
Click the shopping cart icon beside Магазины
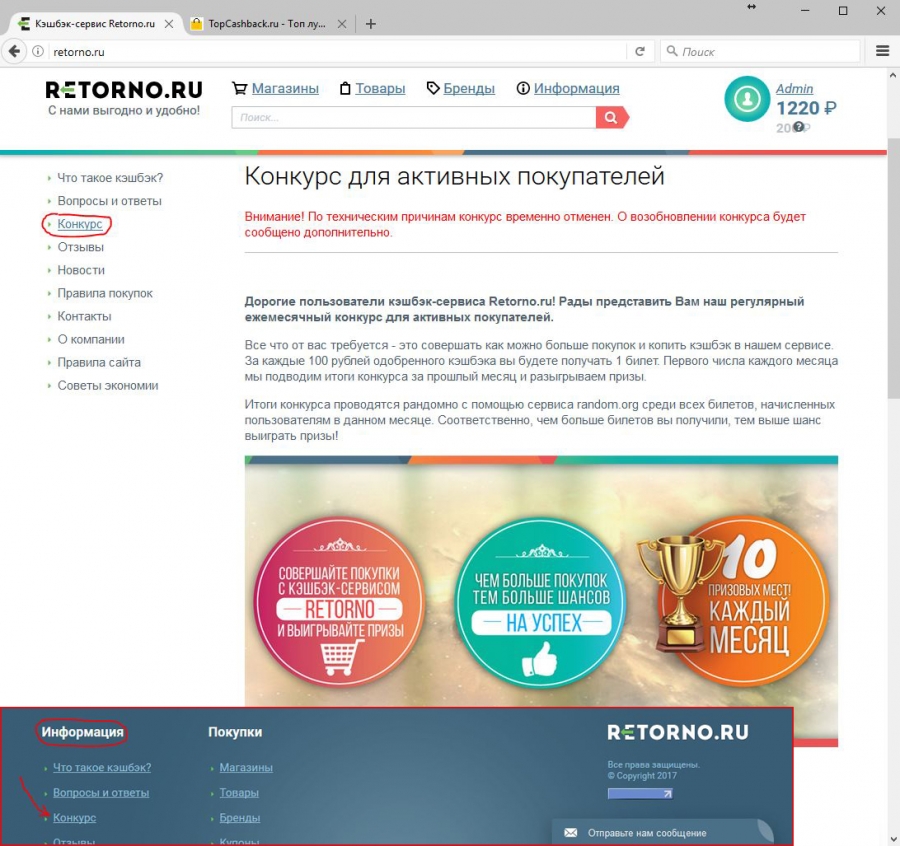pyautogui.click(x=239, y=88)
